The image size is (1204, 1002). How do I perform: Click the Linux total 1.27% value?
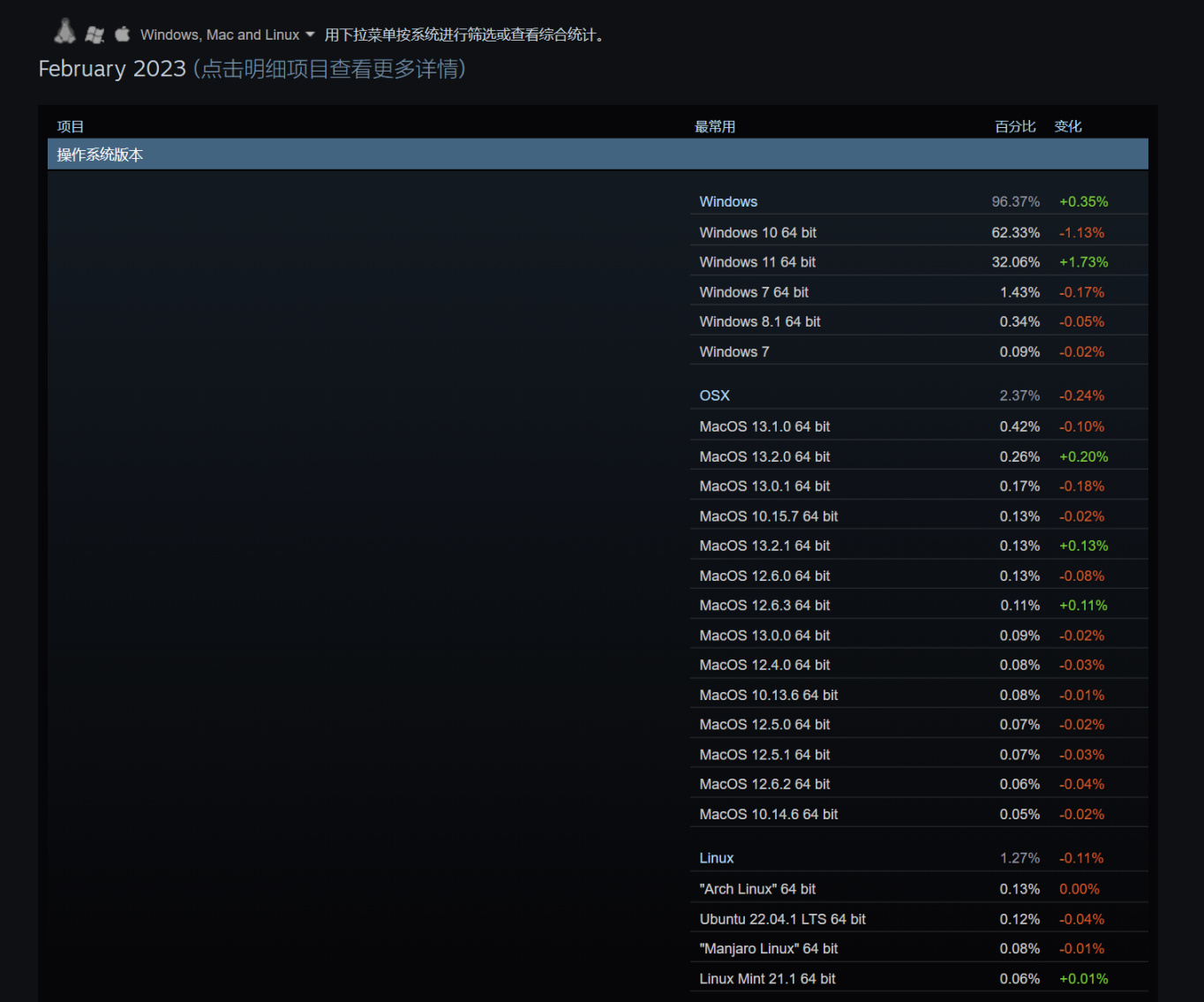[1020, 858]
